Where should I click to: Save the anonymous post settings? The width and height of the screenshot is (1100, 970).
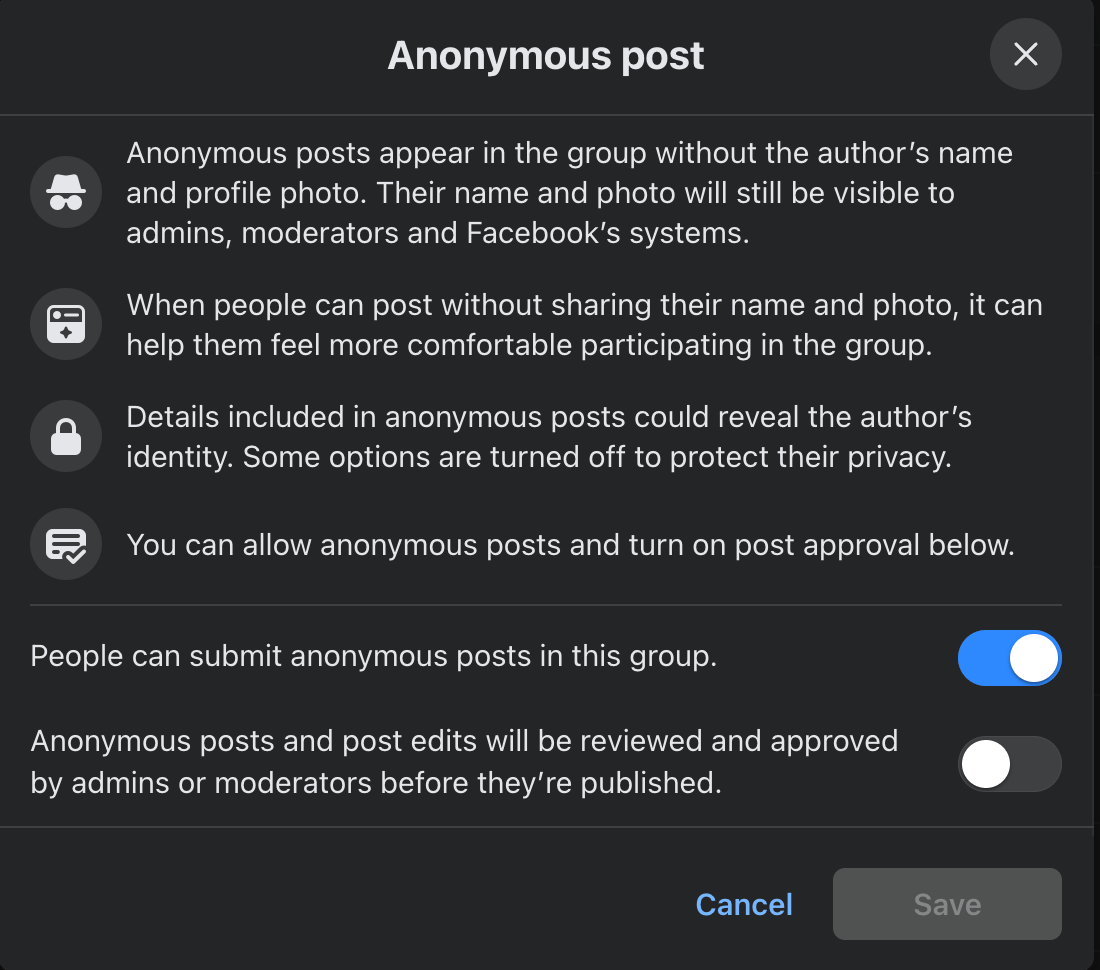click(x=946, y=904)
